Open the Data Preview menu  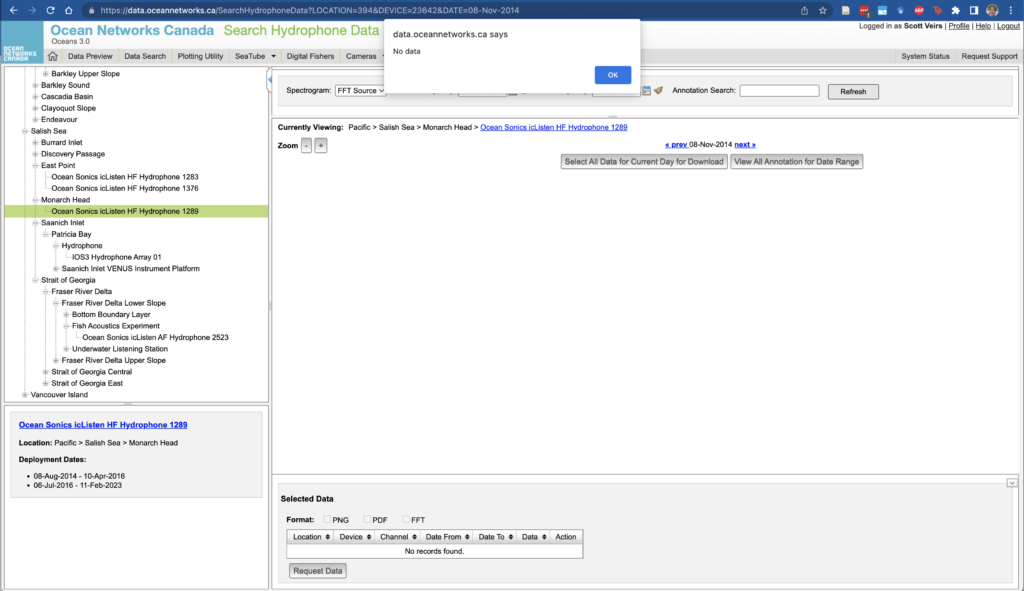(90, 56)
